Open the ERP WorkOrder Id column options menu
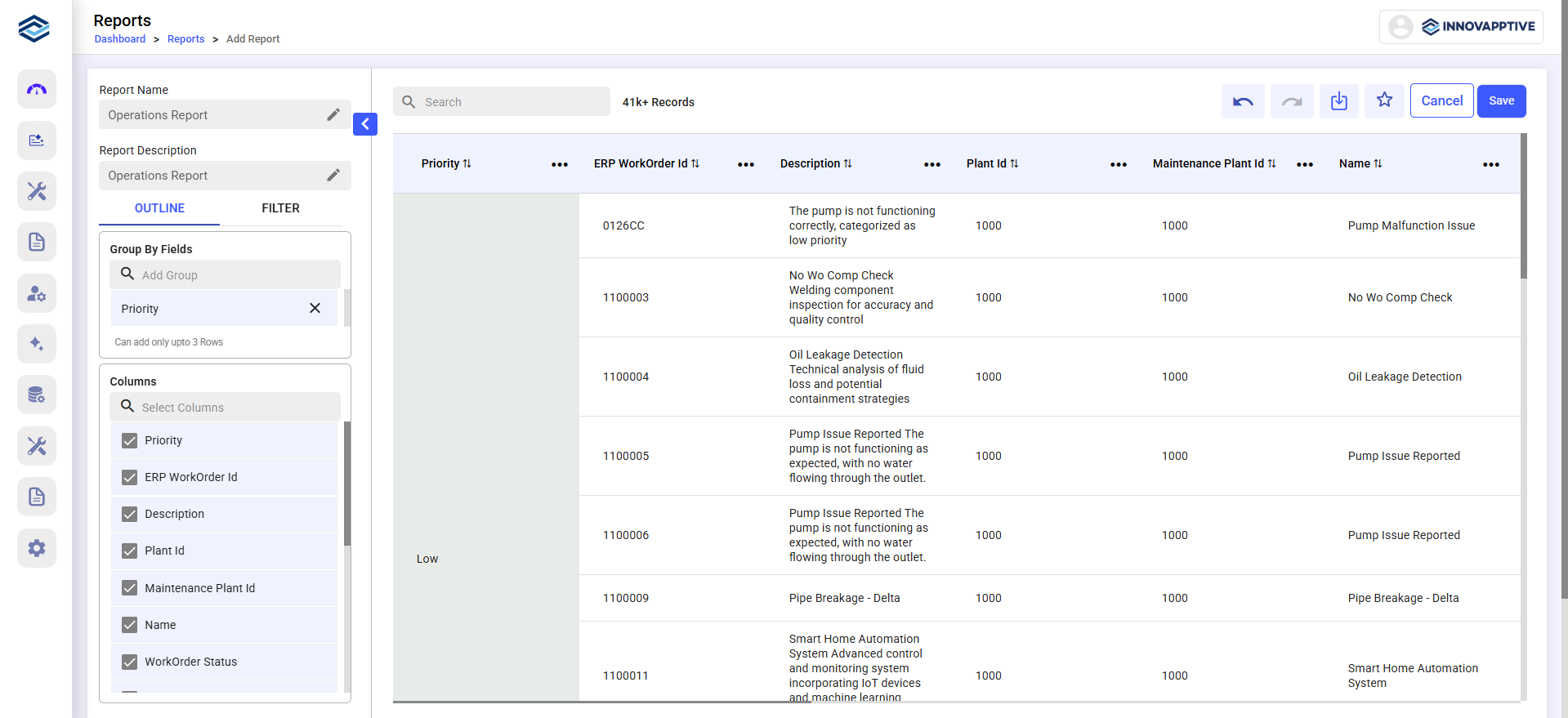Image resolution: width=1568 pixels, height=718 pixels. [x=745, y=164]
